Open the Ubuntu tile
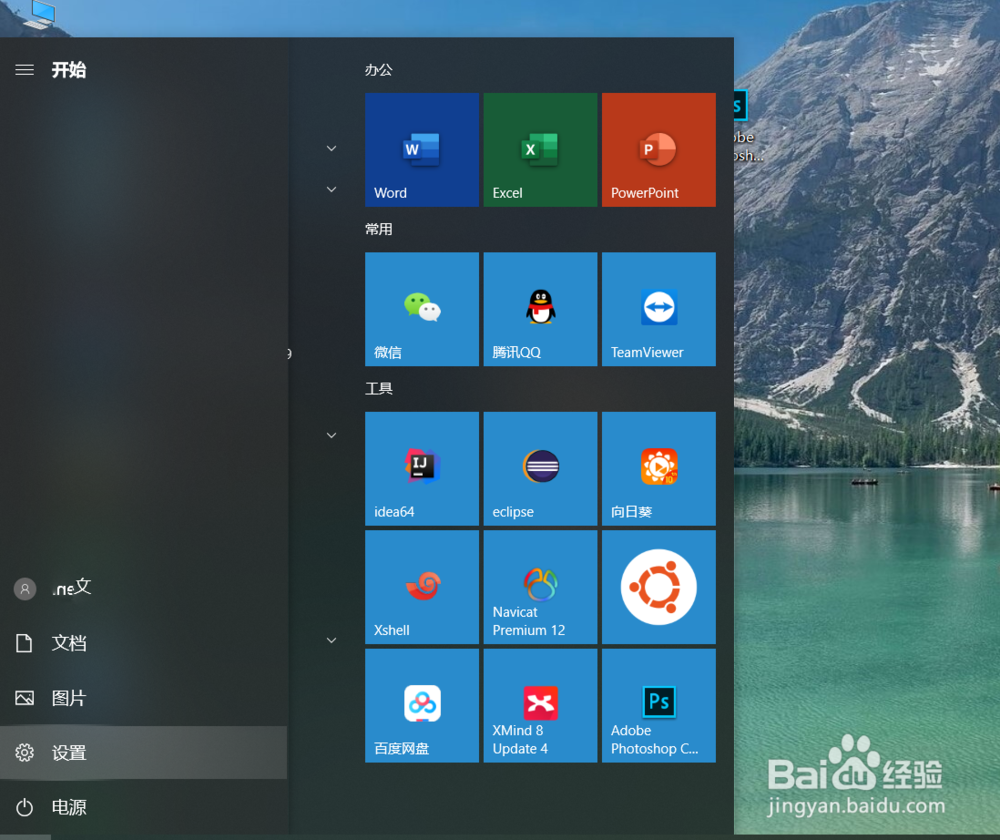The image size is (1000, 840). click(657, 587)
